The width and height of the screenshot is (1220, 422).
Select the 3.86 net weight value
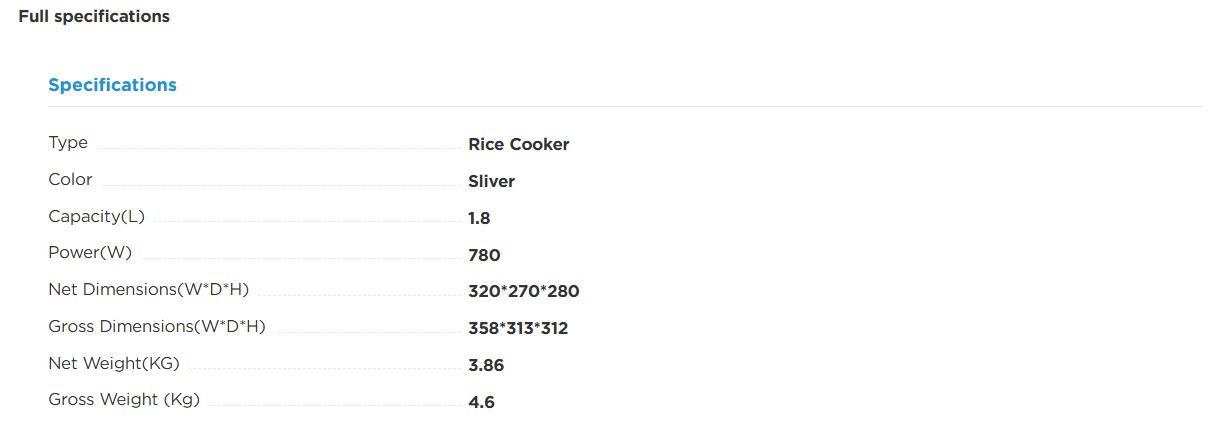(x=486, y=365)
